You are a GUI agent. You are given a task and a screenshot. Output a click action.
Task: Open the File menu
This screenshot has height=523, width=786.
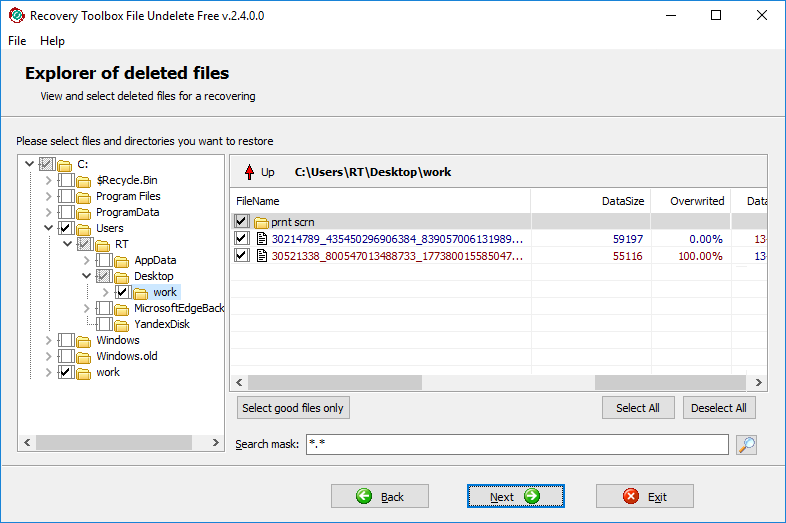point(17,41)
